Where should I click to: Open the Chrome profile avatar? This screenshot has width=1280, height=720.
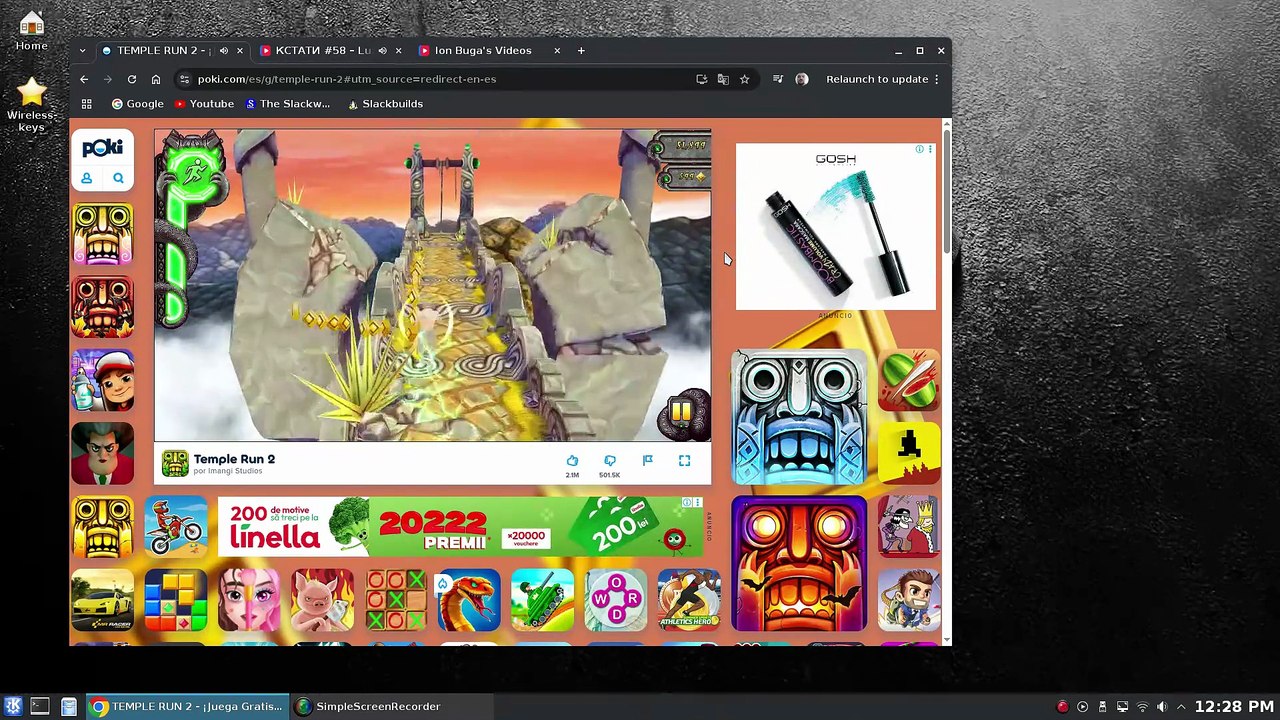[x=801, y=79]
